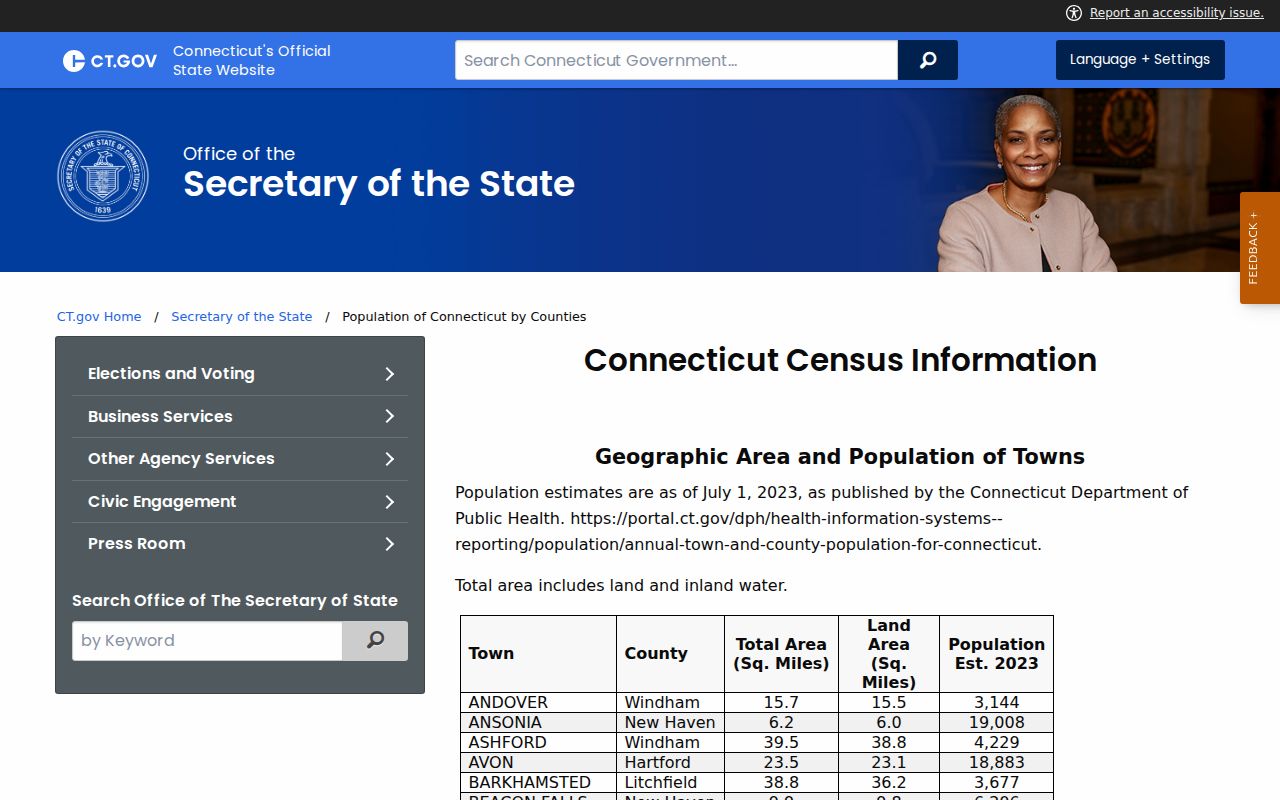
Task: Click the top search magnifier button
Action: tap(928, 60)
